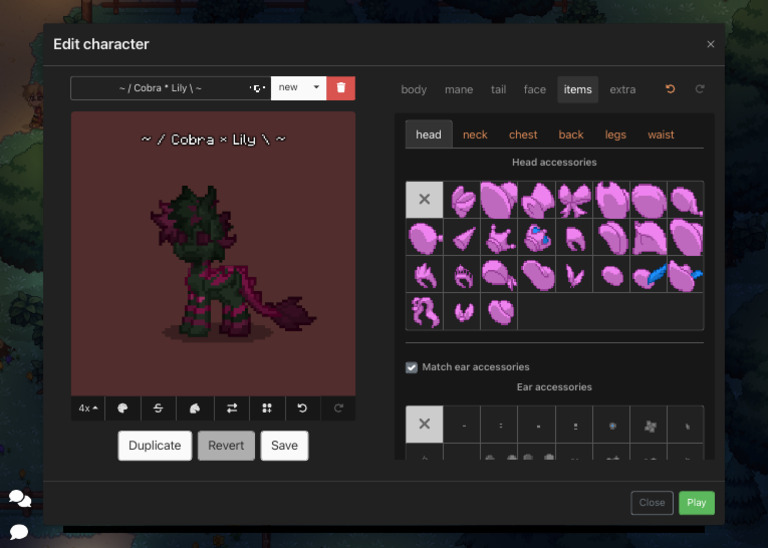Screen dimensions: 768x548
Task: Save the character with Save button
Action: pyautogui.click(x=285, y=446)
